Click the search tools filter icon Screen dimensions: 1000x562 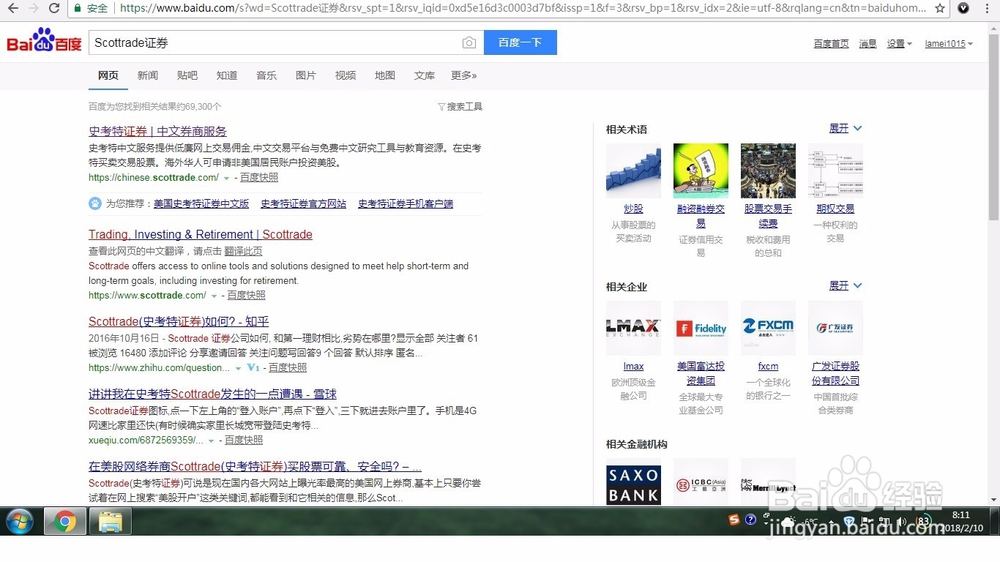[x=441, y=107]
